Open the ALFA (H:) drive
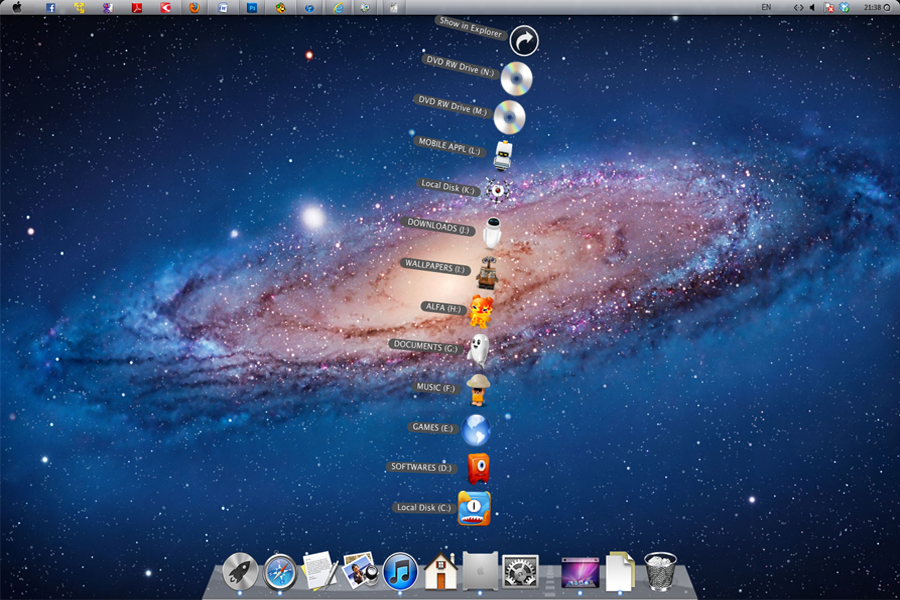900x600 pixels. (481, 312)
